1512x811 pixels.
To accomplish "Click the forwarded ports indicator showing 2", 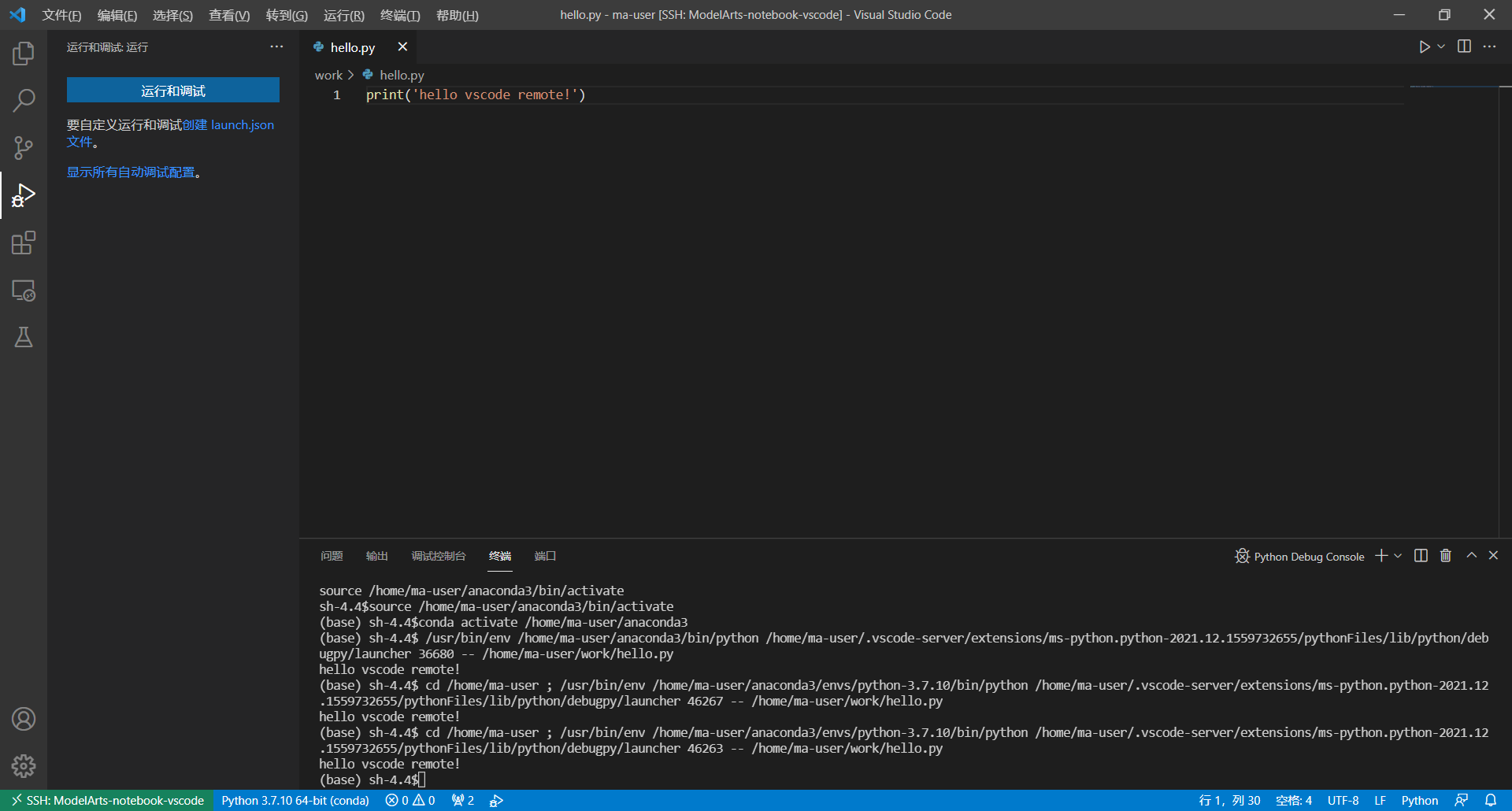I will tap(463, 801).
